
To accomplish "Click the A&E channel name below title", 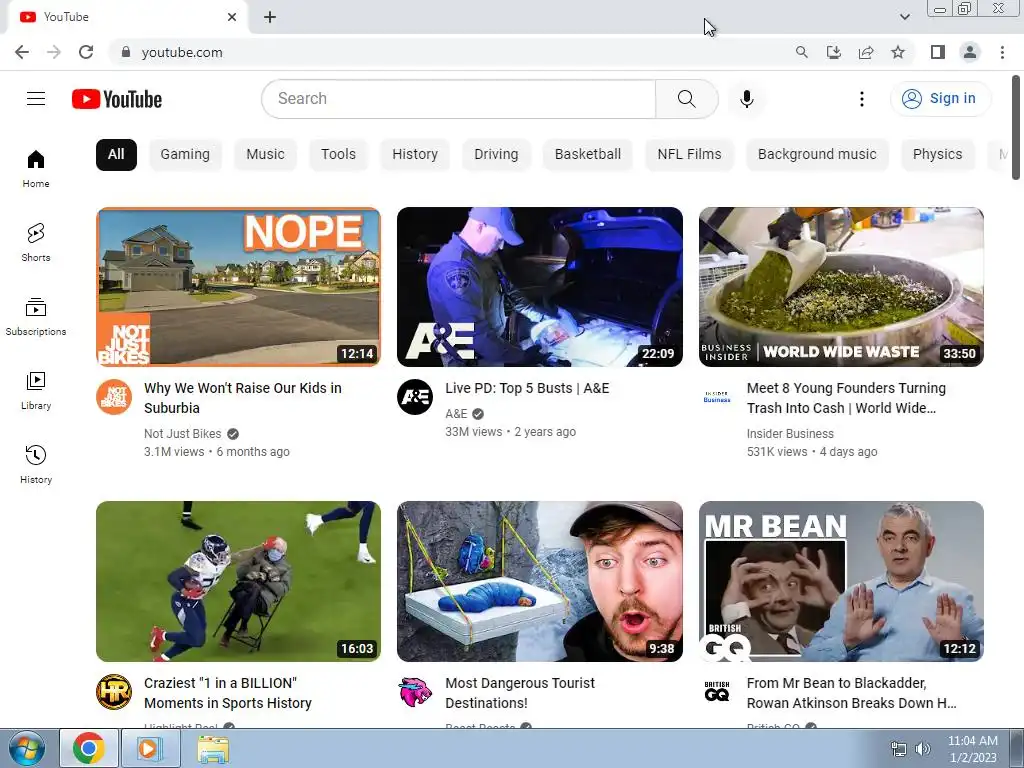I will click(x=456, y=414).
